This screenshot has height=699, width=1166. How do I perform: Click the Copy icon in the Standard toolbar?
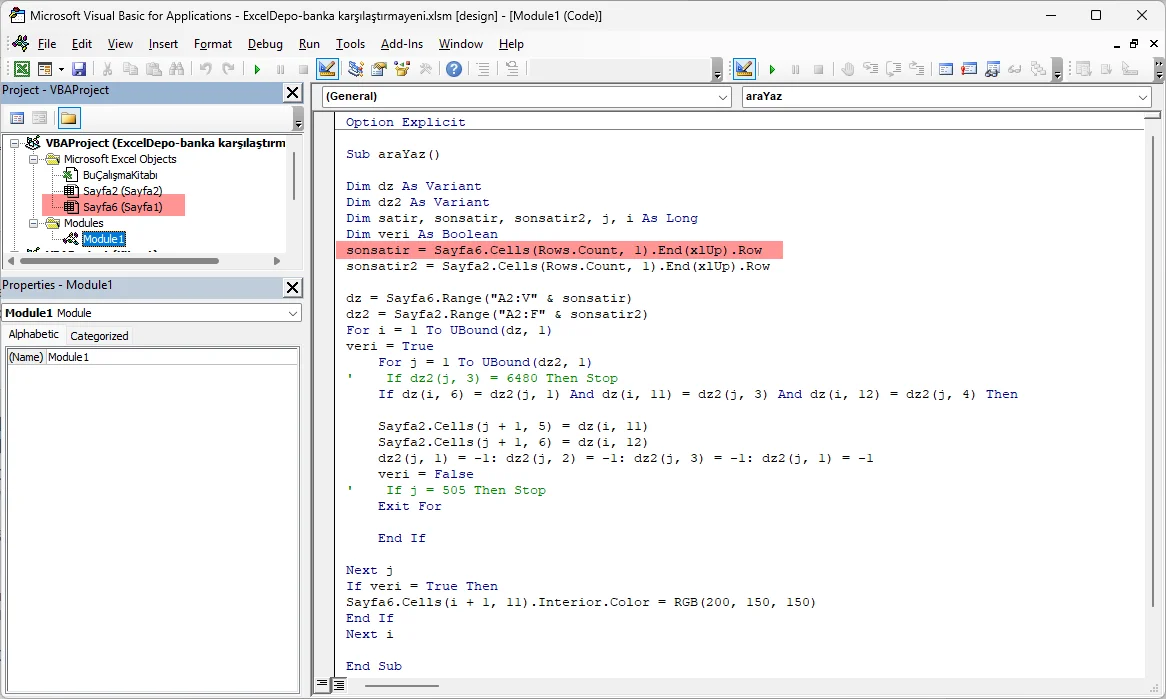(x=130, y=69)
